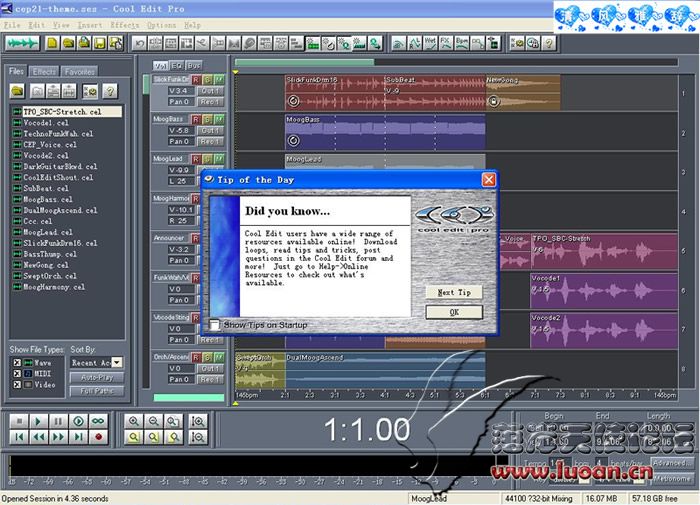The width and height of the screenshot is (700, 505).
Task: Go to end transport button
Action: coord(78,437)
